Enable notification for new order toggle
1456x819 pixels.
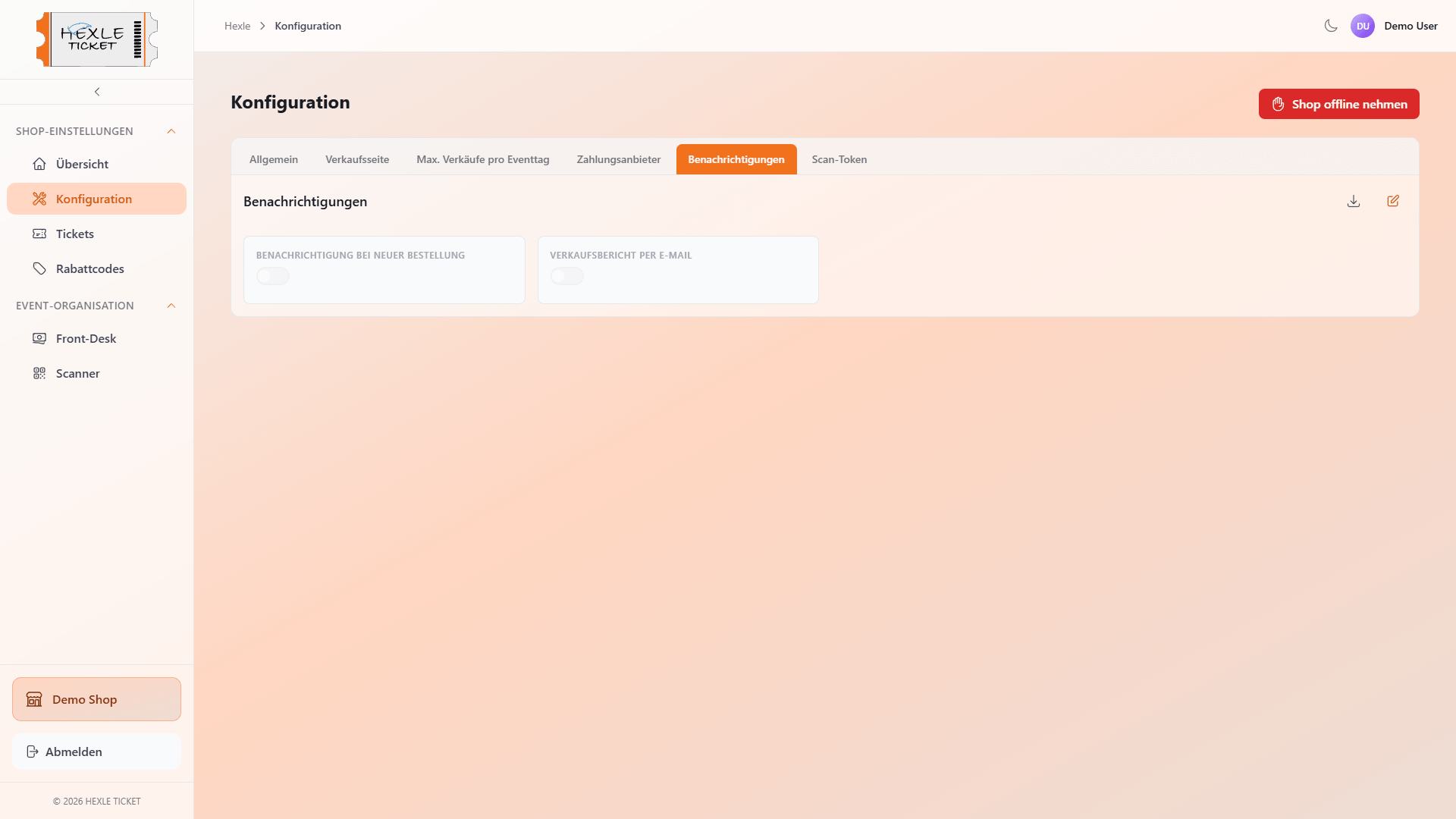coord(273,276)
